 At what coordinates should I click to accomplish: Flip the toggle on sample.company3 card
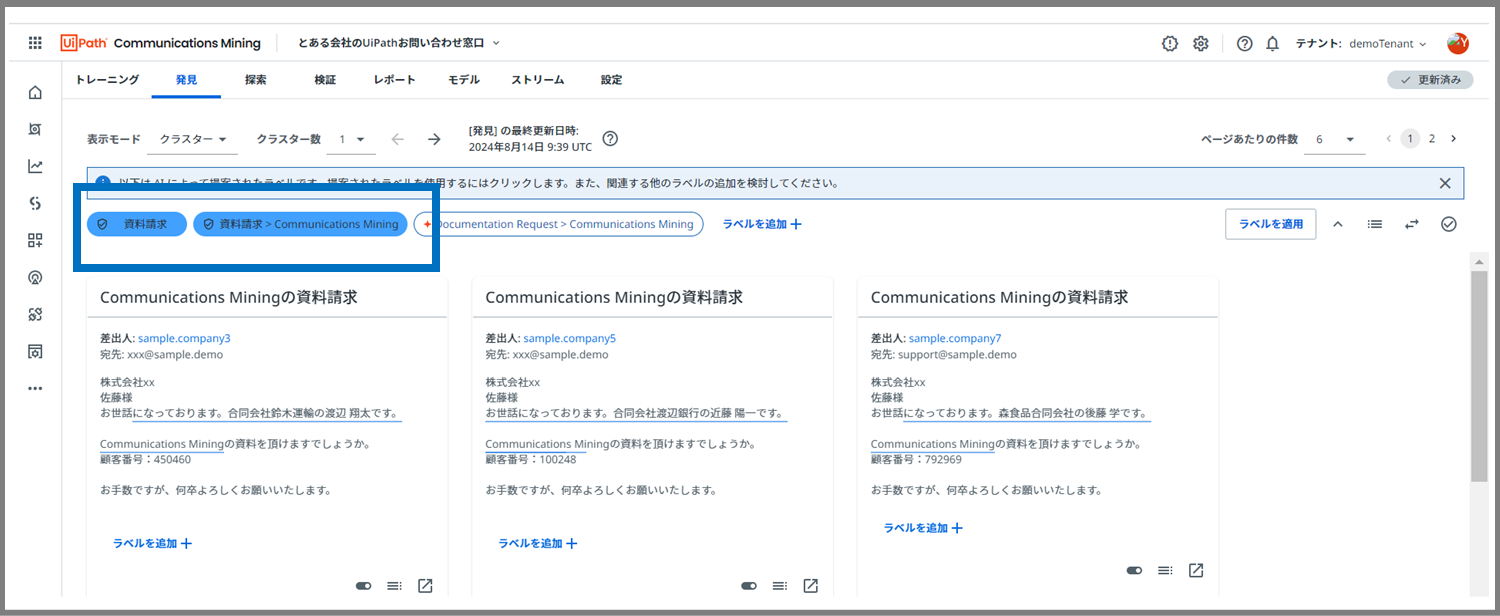363,585
